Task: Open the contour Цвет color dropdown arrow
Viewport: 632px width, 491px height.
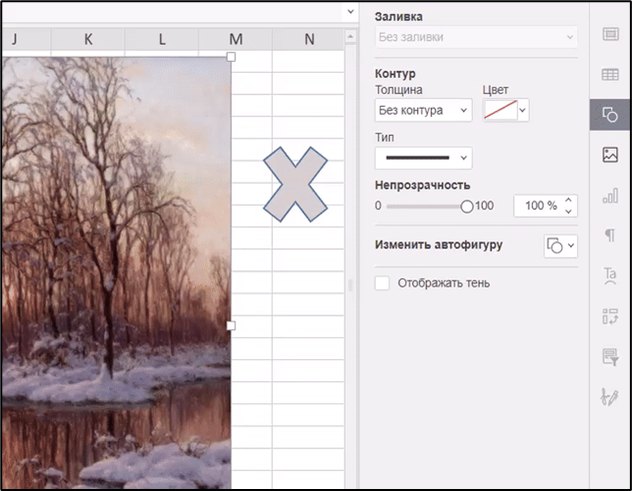Action: pos(522,110)
